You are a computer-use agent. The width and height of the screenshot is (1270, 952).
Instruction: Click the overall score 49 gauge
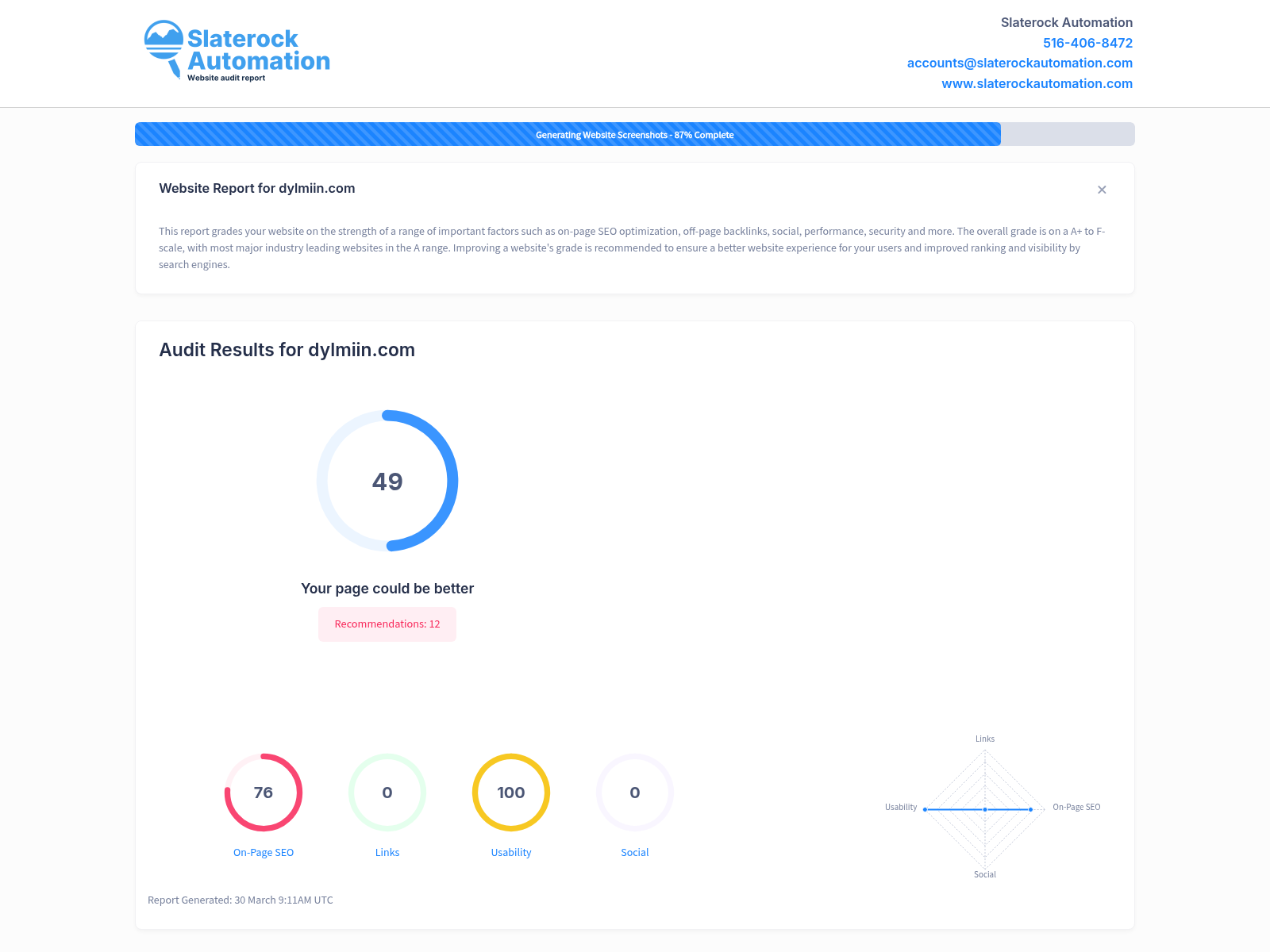coord(387,481)
